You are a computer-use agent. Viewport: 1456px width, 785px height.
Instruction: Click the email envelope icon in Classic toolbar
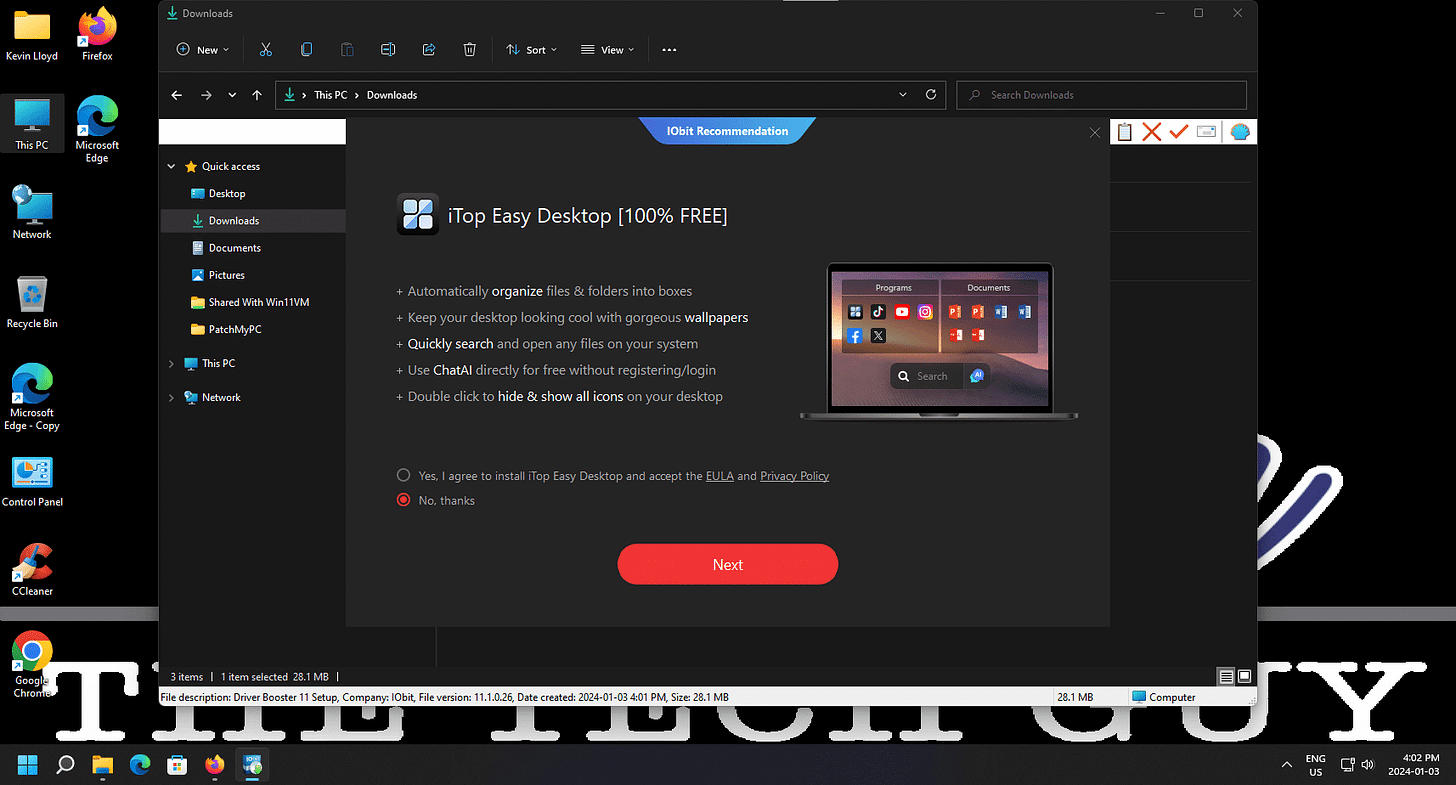click(x=1206, y=132)
